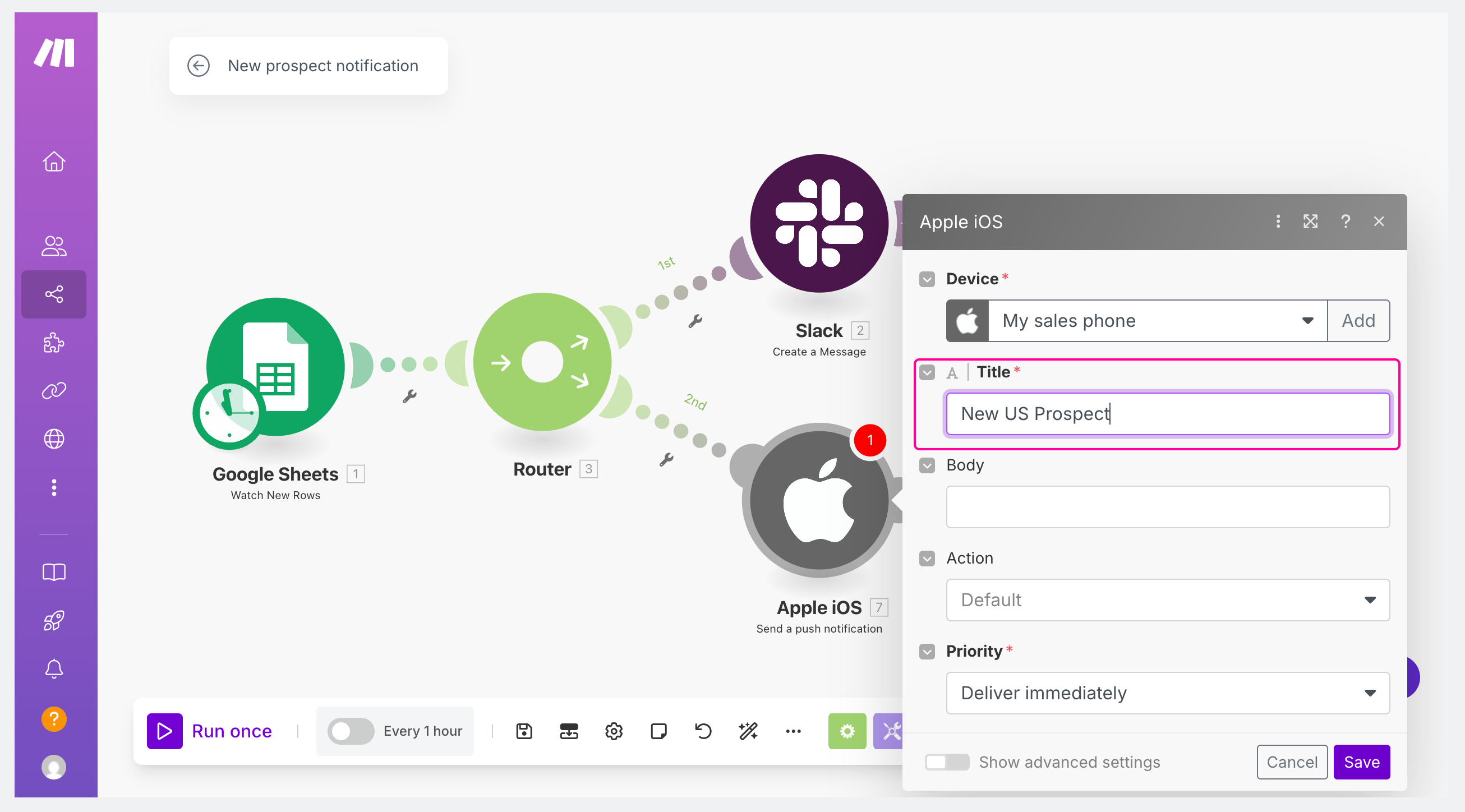Screen dimensions: 1465x812
Task: Click the New prospect notification scenario title
Action: tap(323, 66)
